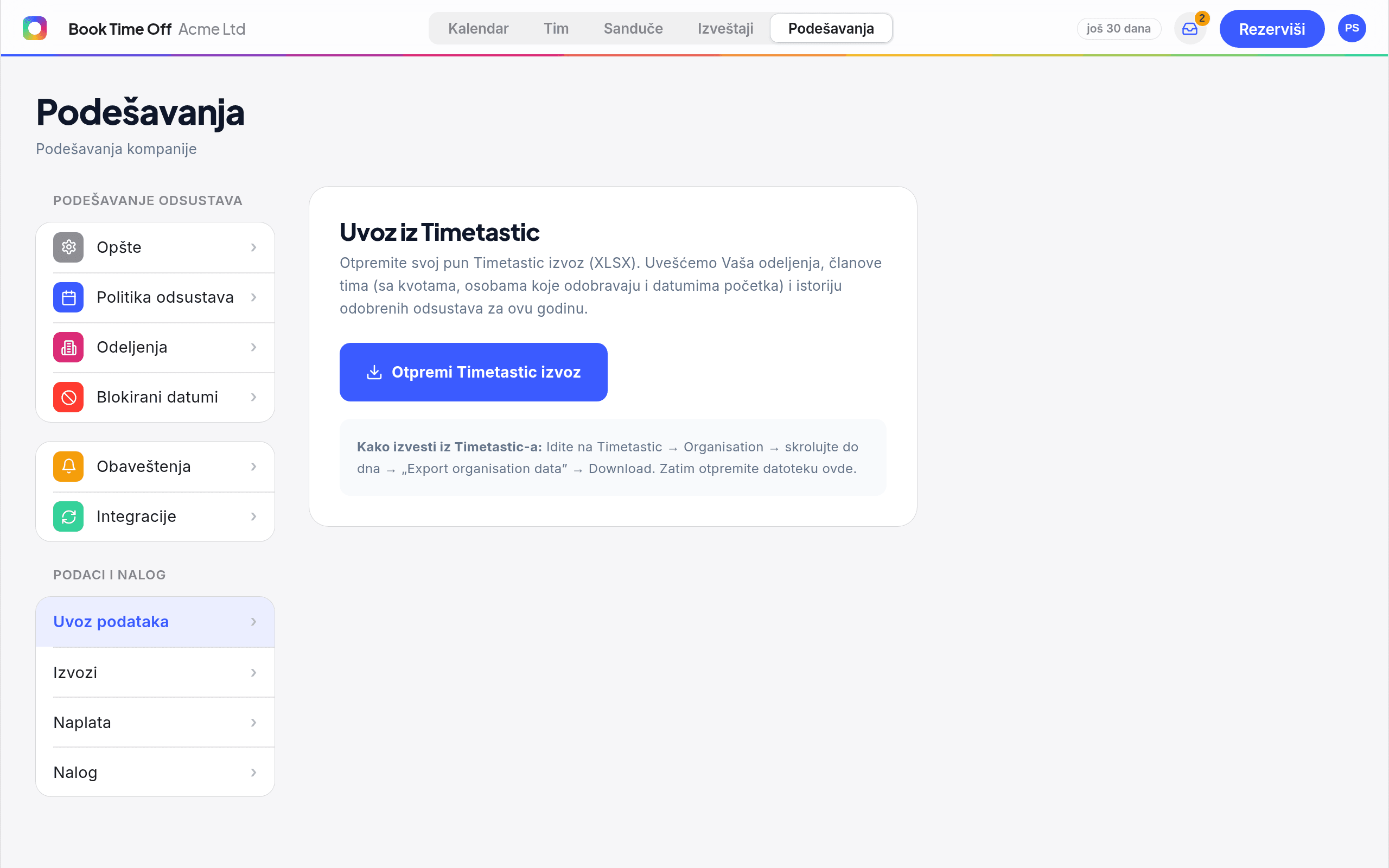
Task: Click the Uvoz iz Timetastic heading
Action: (439, 233)
